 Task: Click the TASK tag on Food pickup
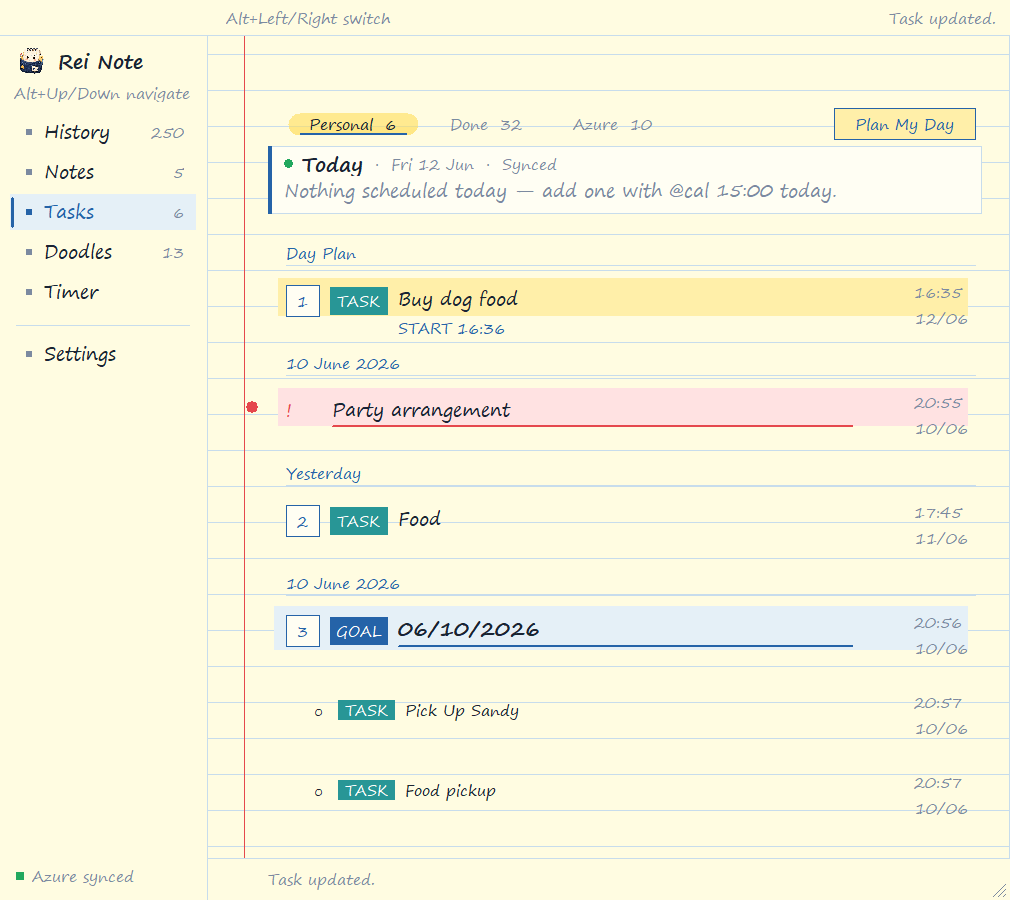tap(367, 790)
